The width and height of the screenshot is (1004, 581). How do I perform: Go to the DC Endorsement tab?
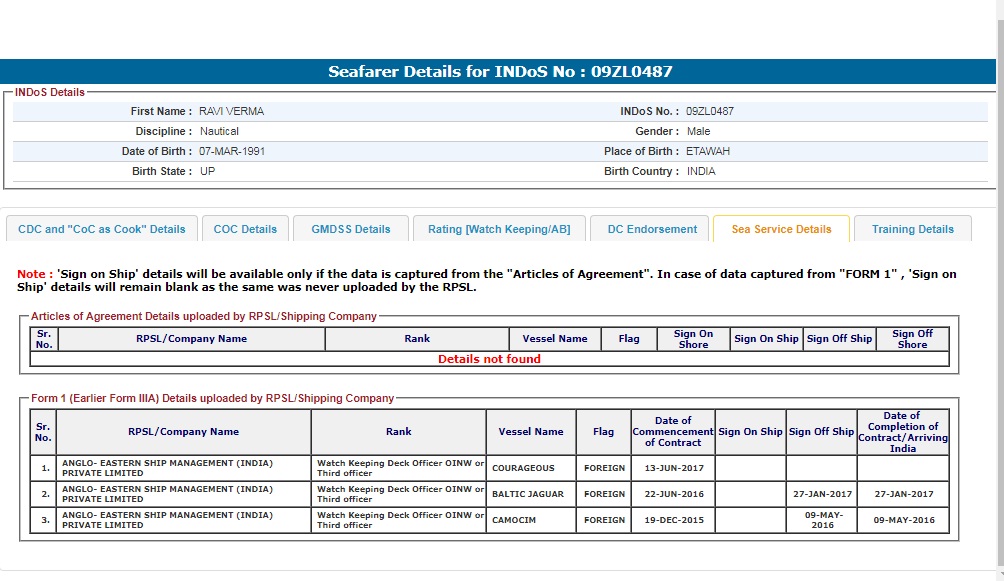tap(652, 229)
